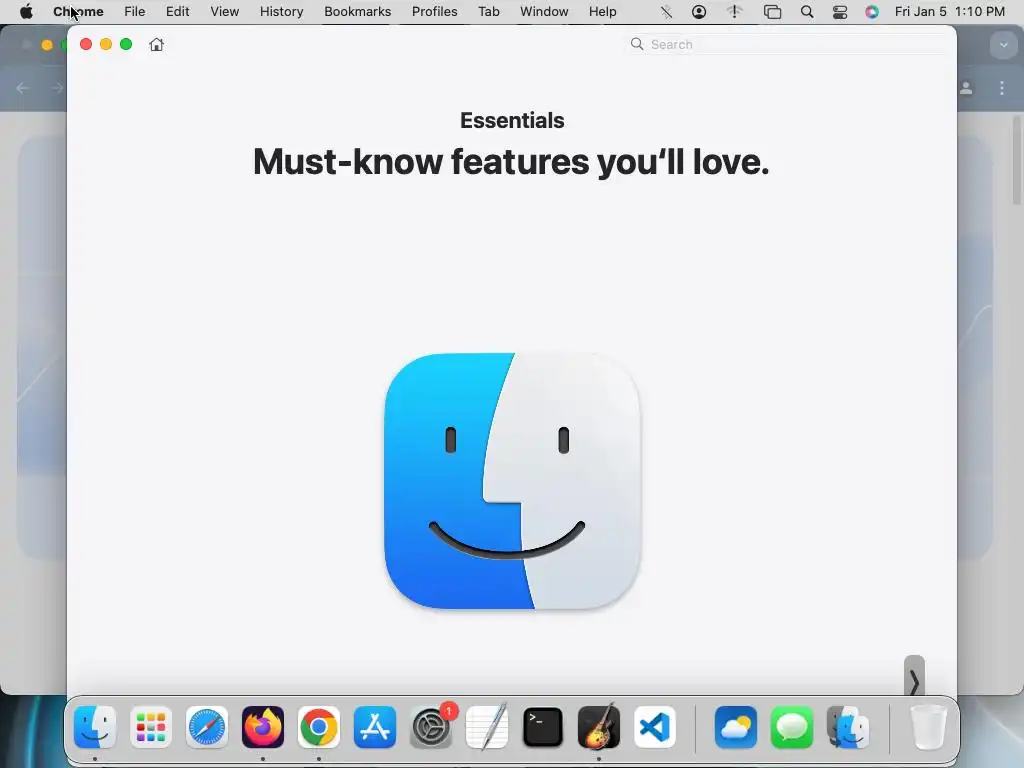This screenshot has width=1024, height=768.
Task: Go to the Tips home page icon
Action: click(156, 44)
